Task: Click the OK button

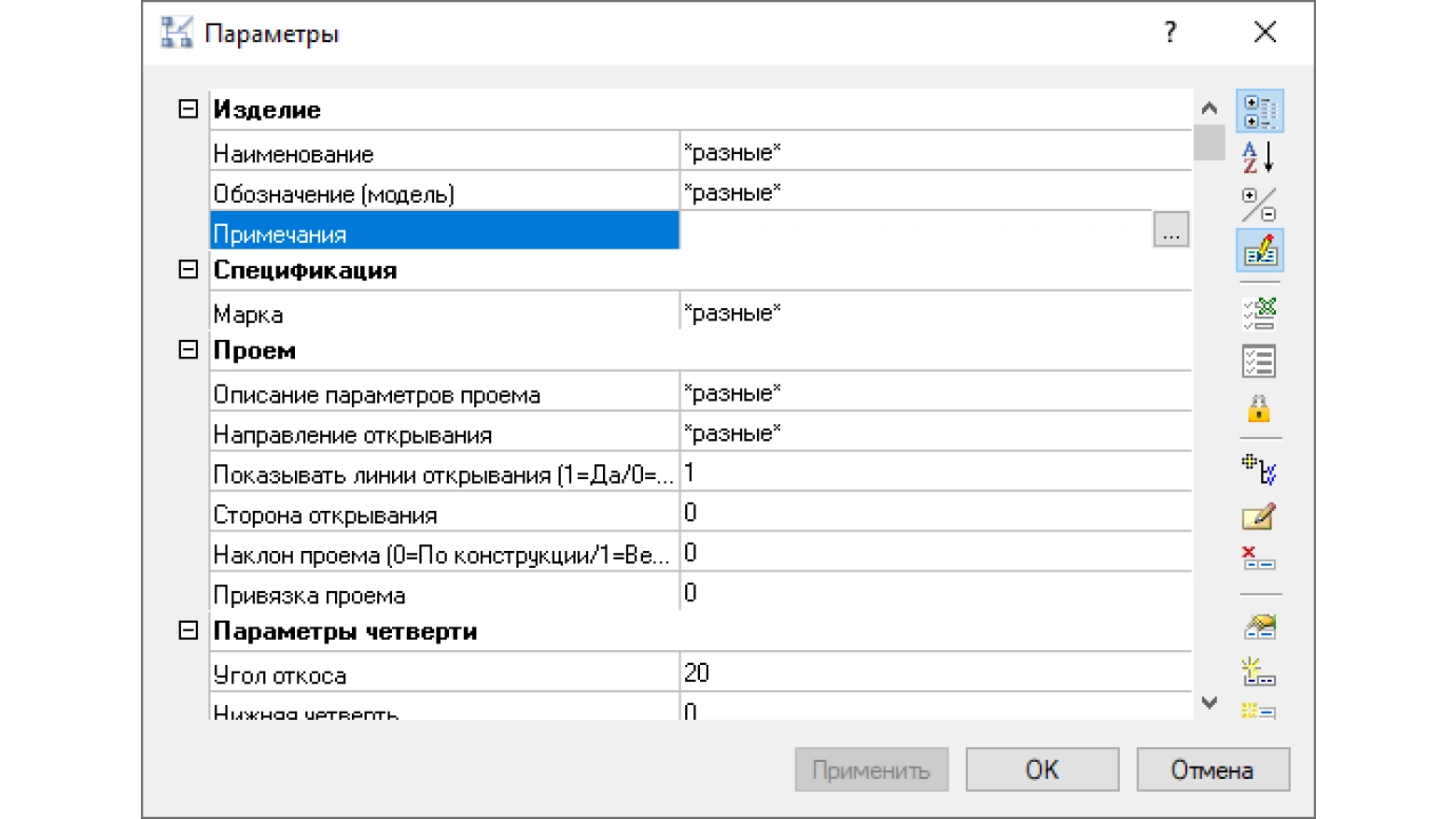Action: click(x=1042, y=770)
